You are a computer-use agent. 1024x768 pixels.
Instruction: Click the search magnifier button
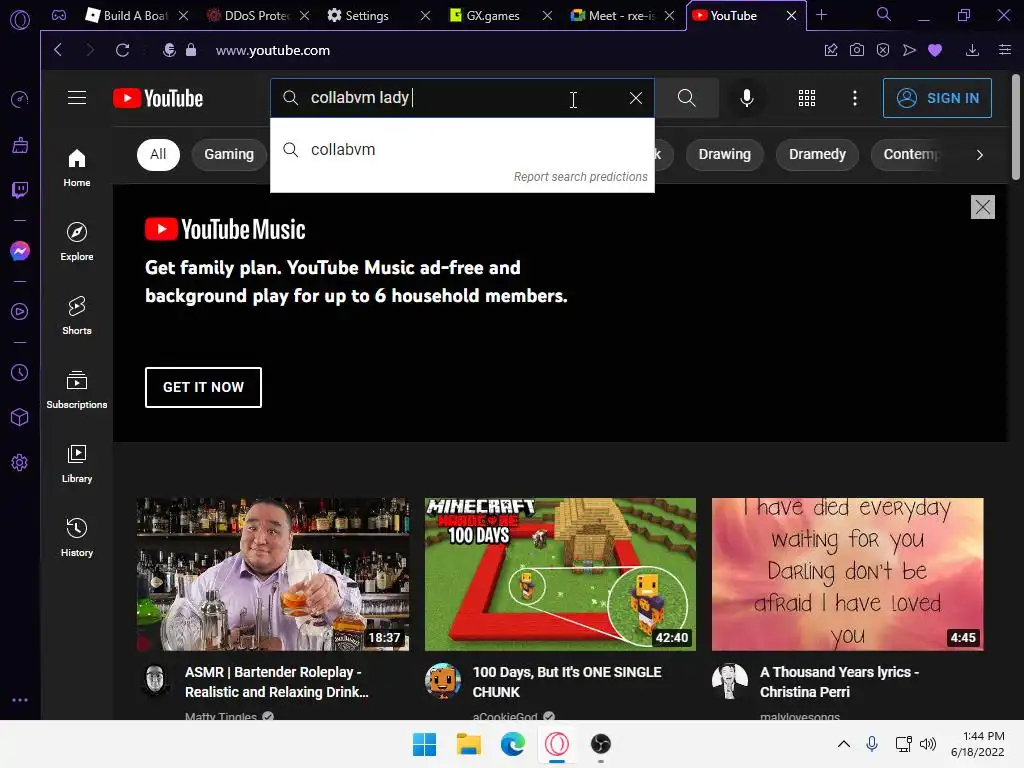click(686, 98)
